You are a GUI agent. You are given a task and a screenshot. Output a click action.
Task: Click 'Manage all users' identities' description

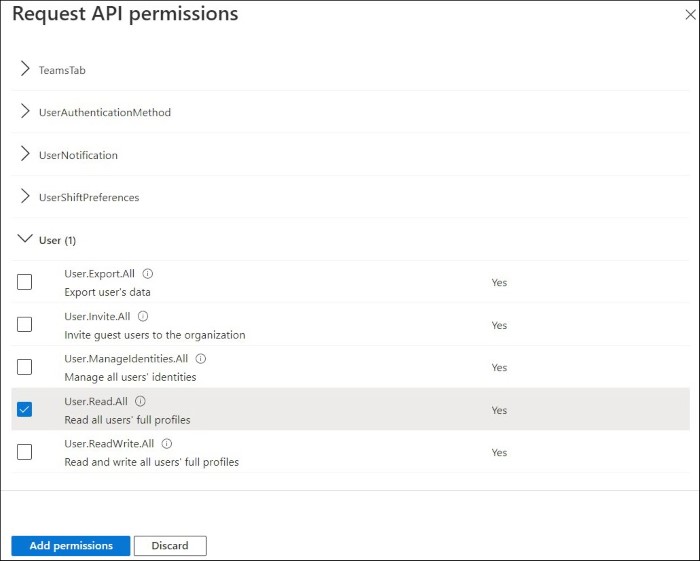click(x=130, y=378)
